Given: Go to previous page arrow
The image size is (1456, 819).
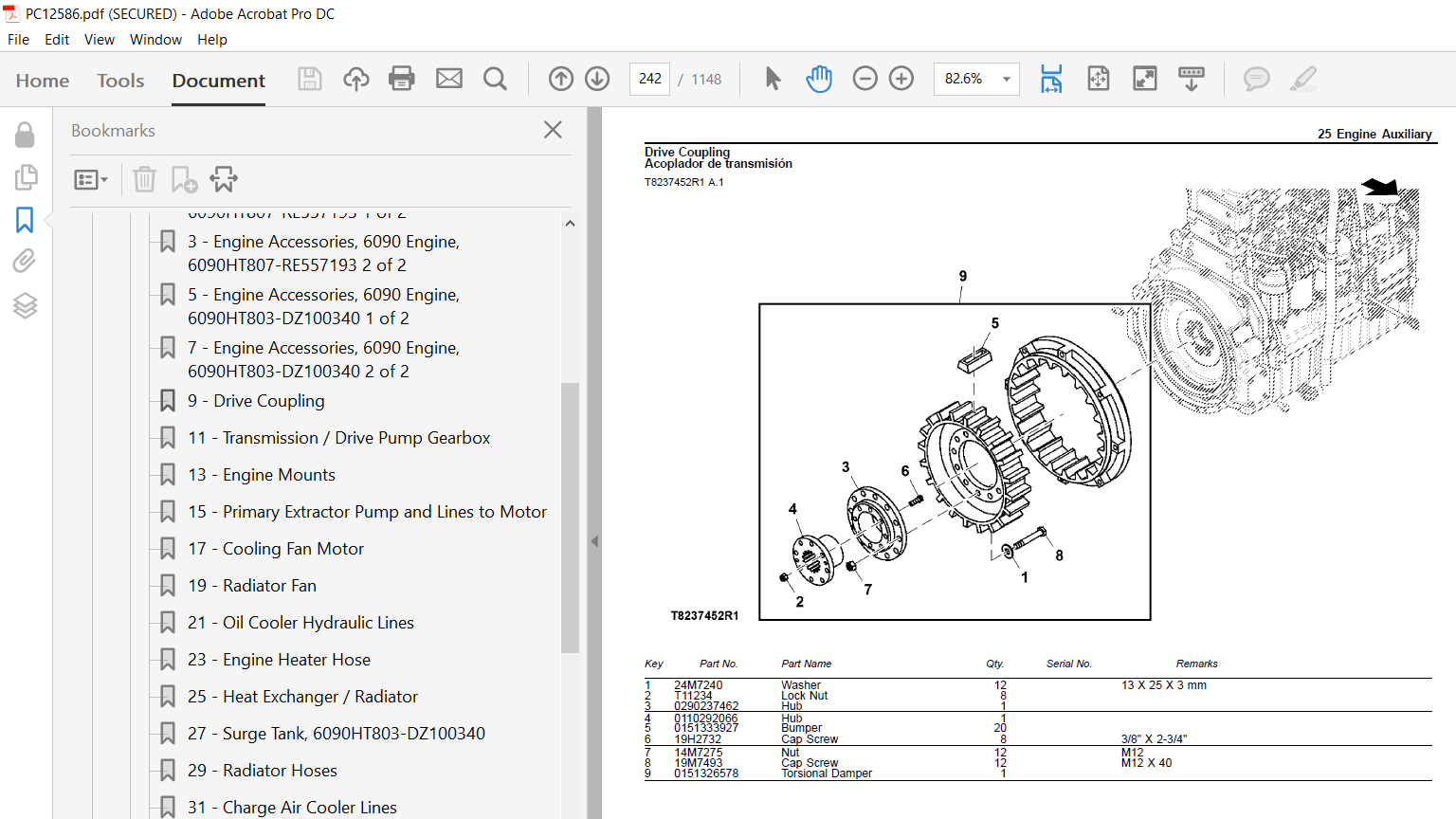Looking at the screenshot, I should 561,79.
